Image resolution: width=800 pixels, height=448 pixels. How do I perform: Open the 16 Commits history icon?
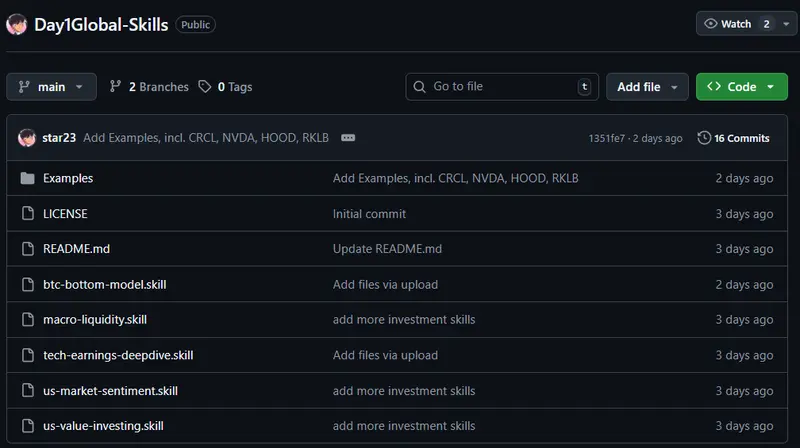(704, 138)
